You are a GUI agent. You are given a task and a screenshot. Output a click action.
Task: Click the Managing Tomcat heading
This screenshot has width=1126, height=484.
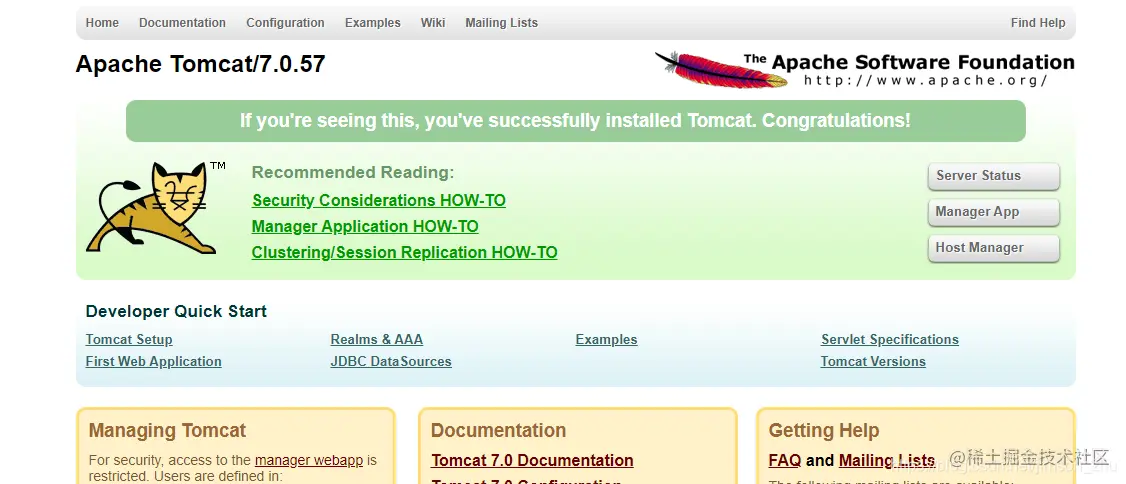(x=167, y=431)
